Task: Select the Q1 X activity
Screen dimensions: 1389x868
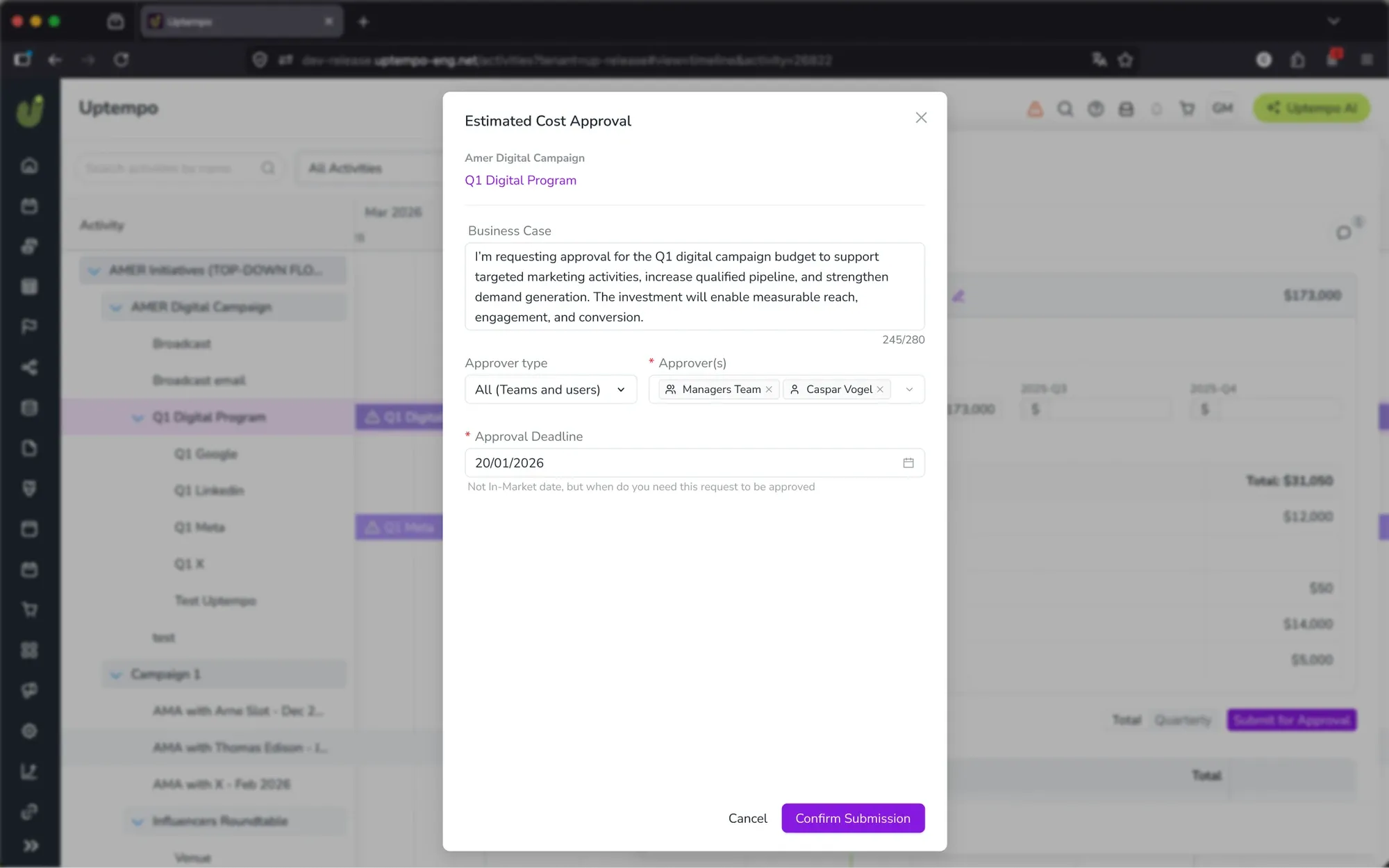Action: click(x=189, y=564)
